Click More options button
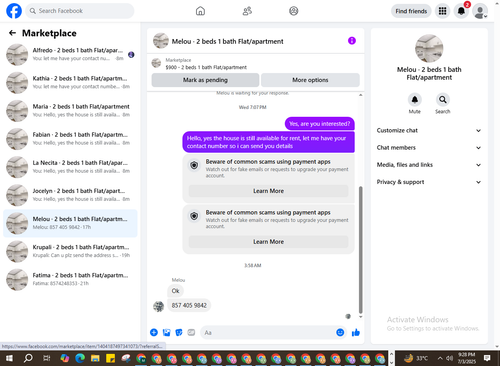The width and height of the screenshot is (500, 366). (x=310, y=80)
